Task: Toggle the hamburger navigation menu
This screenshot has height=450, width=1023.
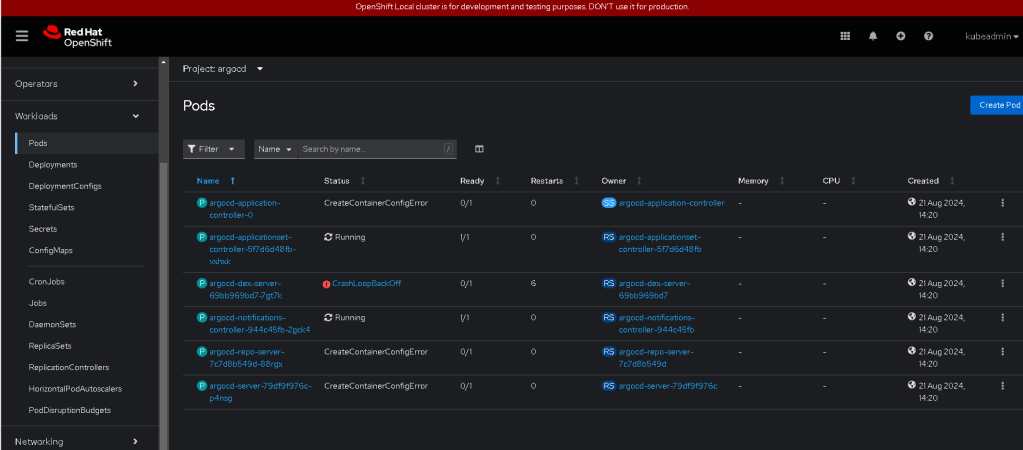Action: pyautogui.click(x=22, y=36)
